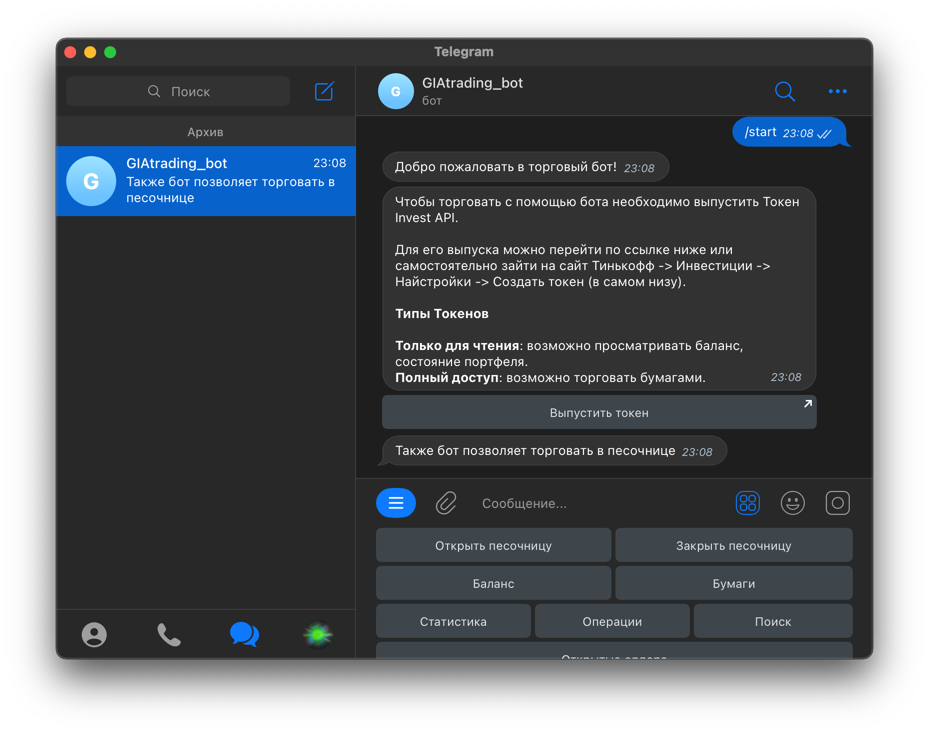Screen dimensions: 929x733
Task: Click the Открыть песочницу button
Action: point(494,545)
